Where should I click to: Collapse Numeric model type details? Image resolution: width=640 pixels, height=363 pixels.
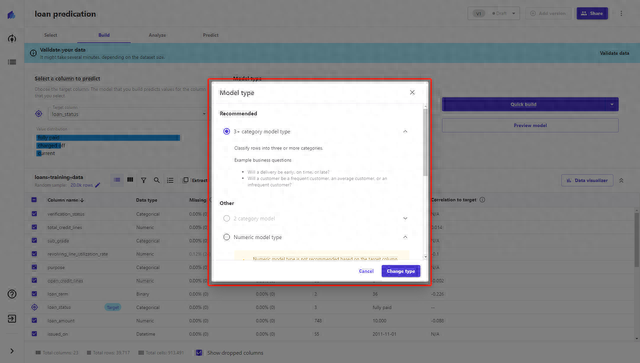pos(405,237)
